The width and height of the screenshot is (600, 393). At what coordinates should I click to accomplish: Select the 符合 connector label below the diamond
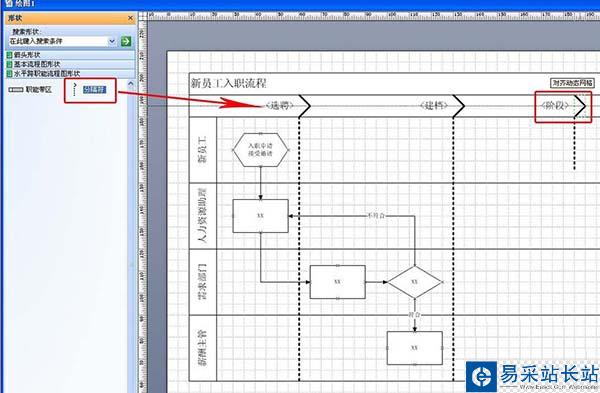pos(414,315)
